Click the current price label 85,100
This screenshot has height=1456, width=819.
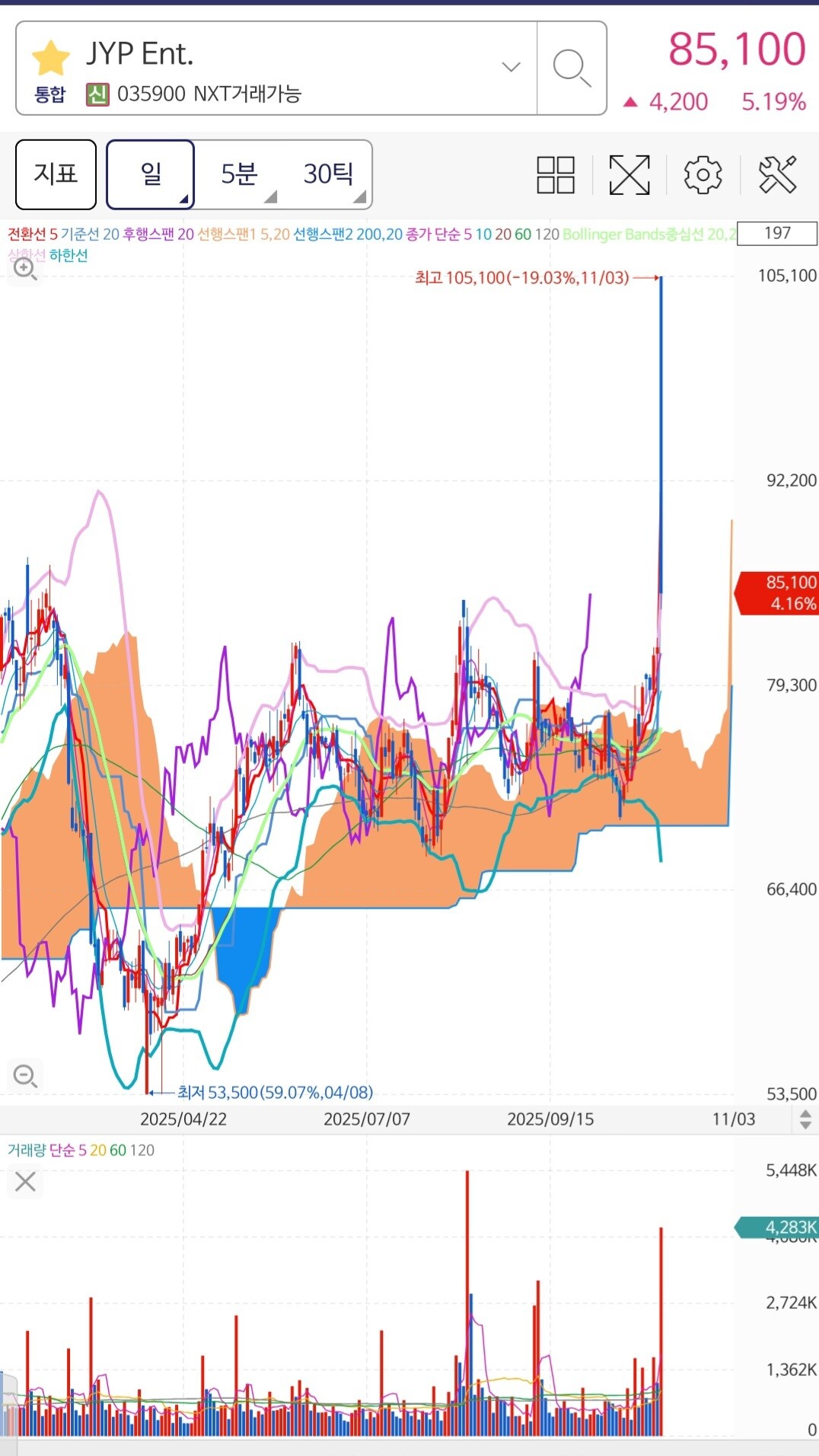click(737, 49)
